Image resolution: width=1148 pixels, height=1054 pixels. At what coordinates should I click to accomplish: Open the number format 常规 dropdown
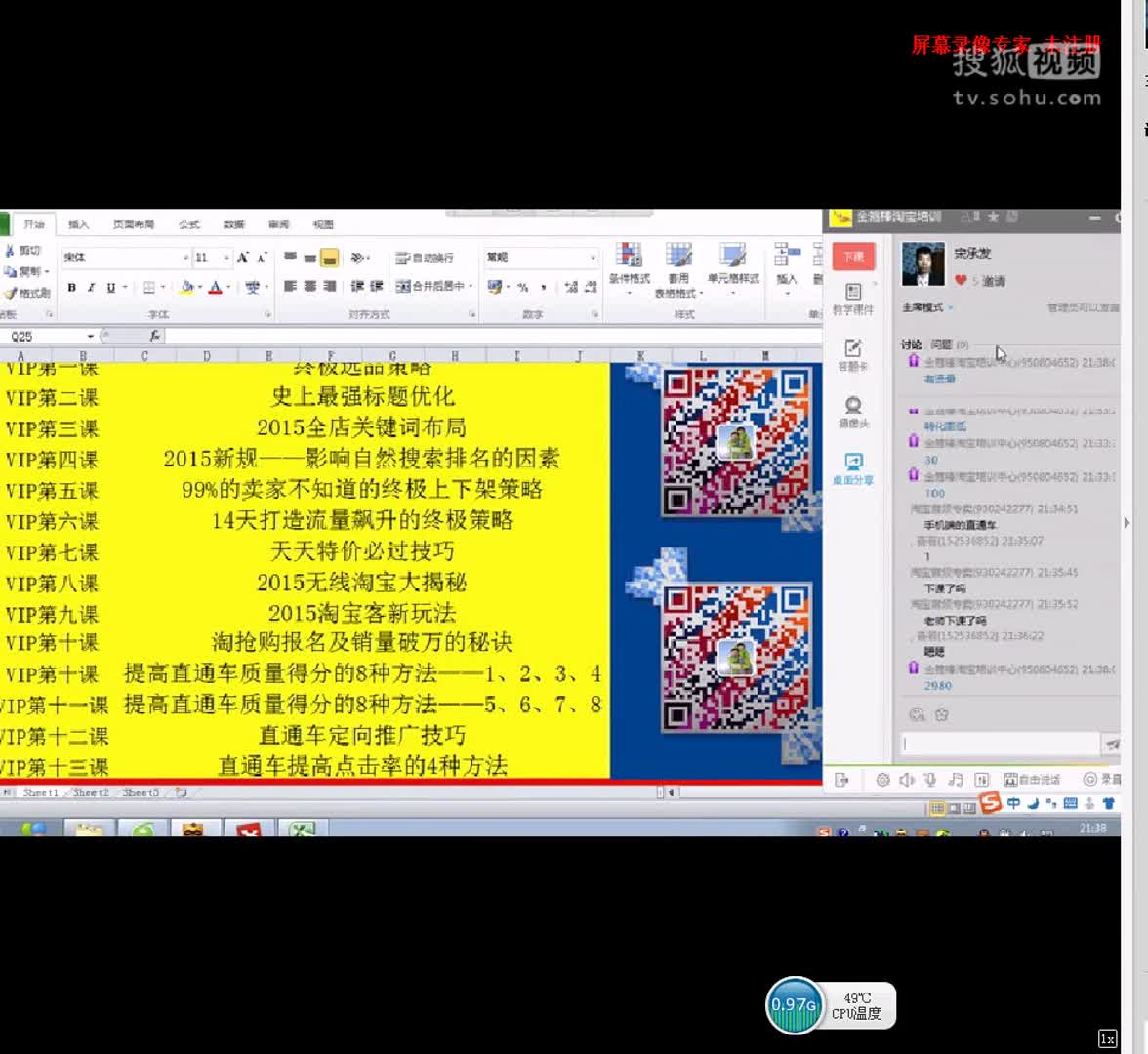pos(593,257)
